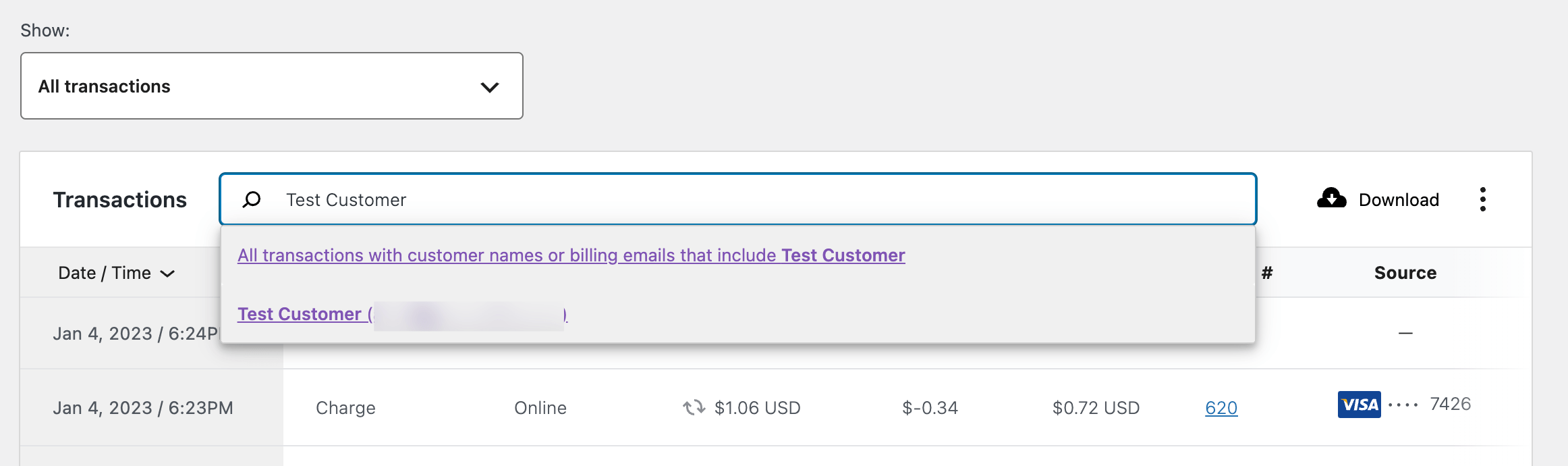1568x466 pixels.
Task: Click the sort chevron on Date / Time header
Action: 169,273
